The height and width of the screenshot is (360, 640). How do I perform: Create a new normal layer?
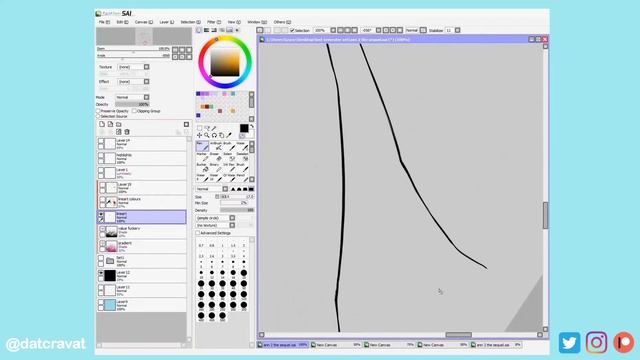pos(102,124)
